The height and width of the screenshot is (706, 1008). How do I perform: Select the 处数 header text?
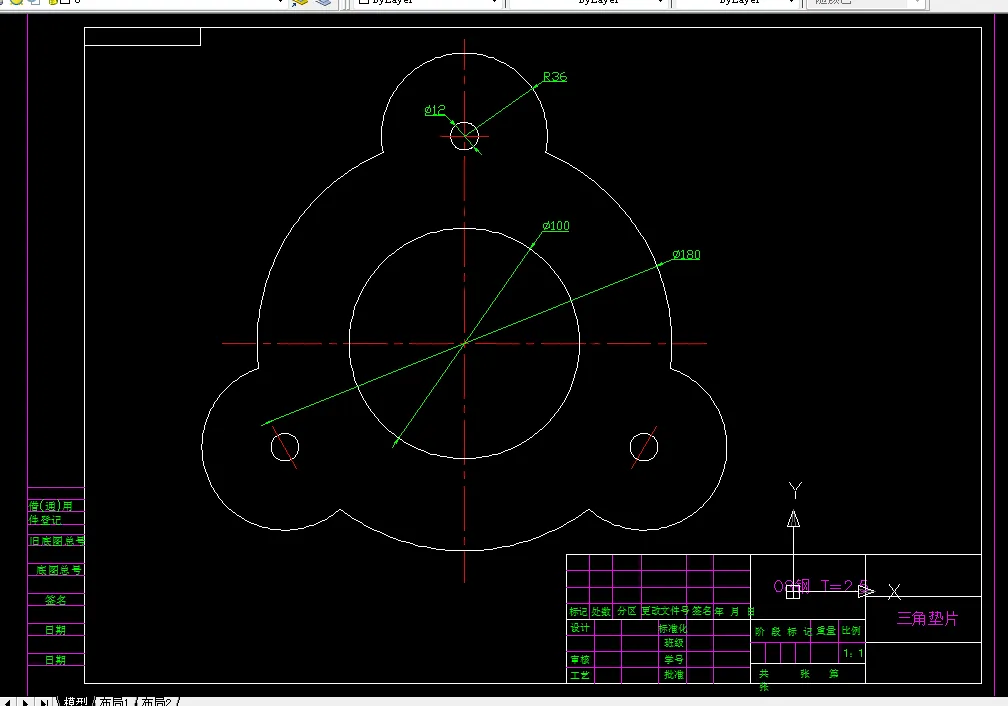point(600,611)
